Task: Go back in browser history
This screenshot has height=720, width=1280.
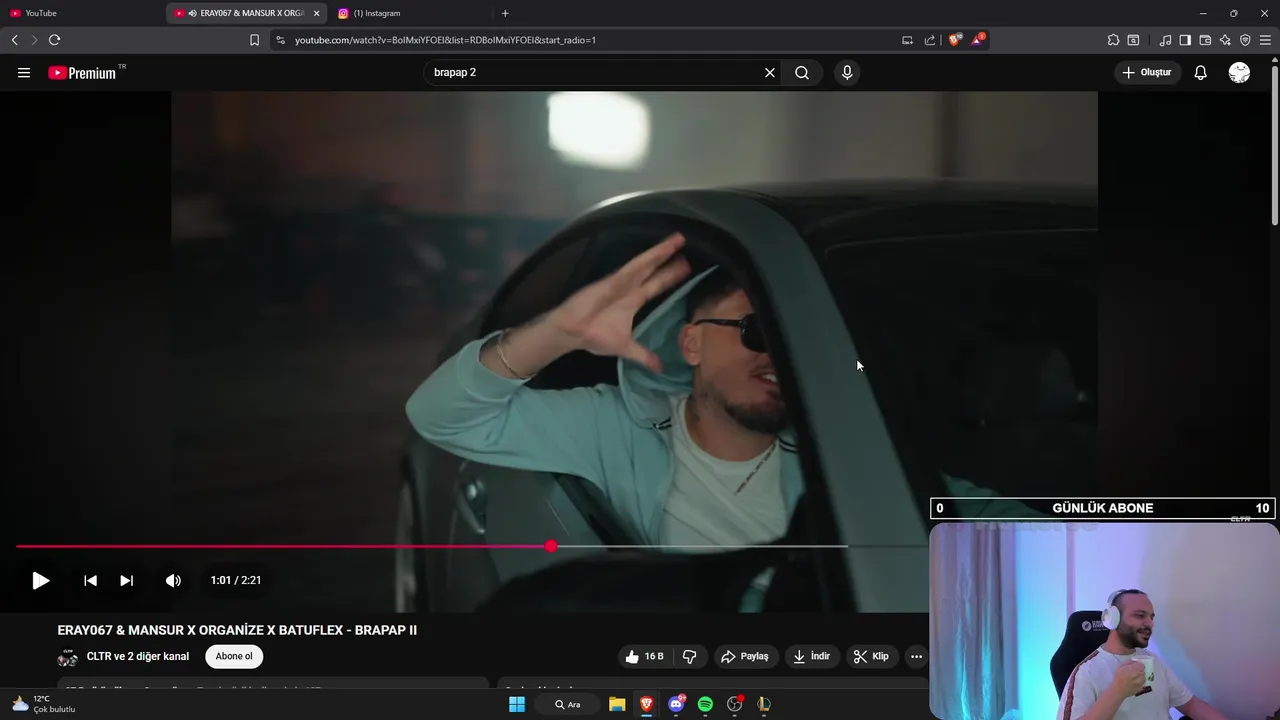Action: (x=14, y=40)
